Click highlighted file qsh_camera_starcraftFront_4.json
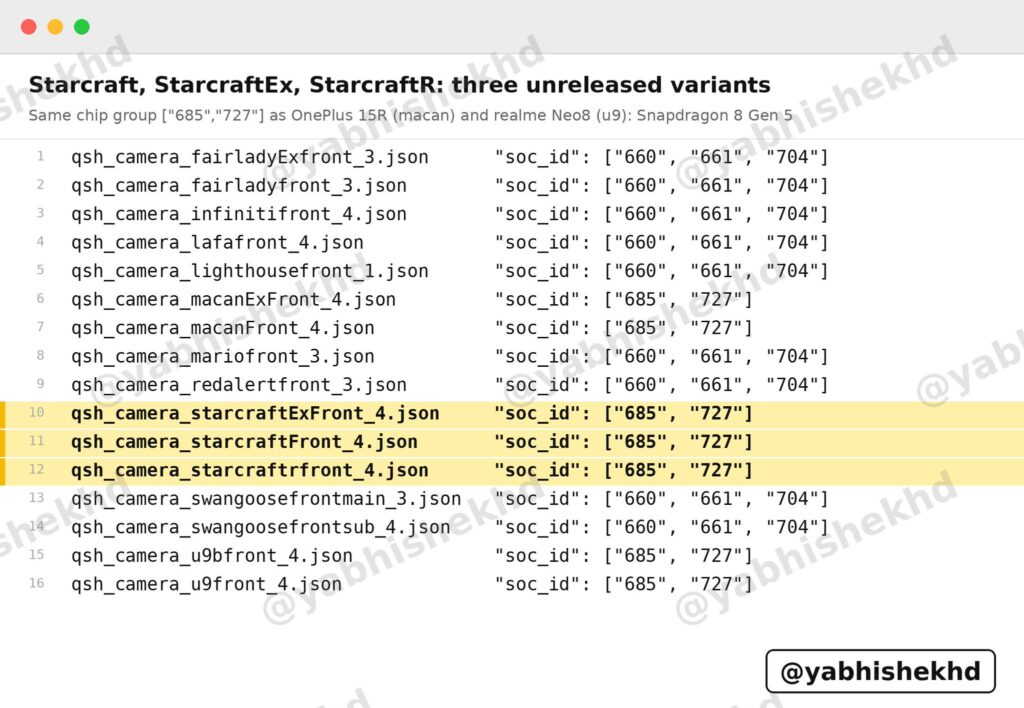The width and height of the screenshot is (1024, 708). (244, 442)
